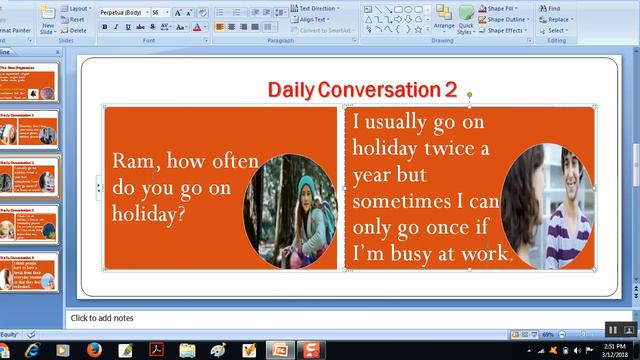Toggle bold formatting

(105, 27)
